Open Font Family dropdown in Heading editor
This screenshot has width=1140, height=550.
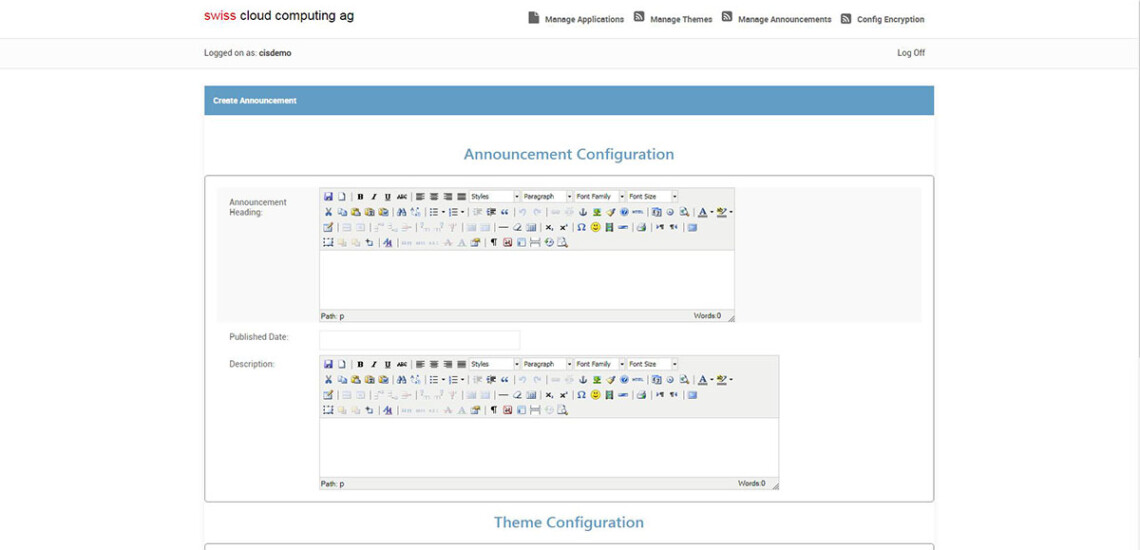(600, 196)
